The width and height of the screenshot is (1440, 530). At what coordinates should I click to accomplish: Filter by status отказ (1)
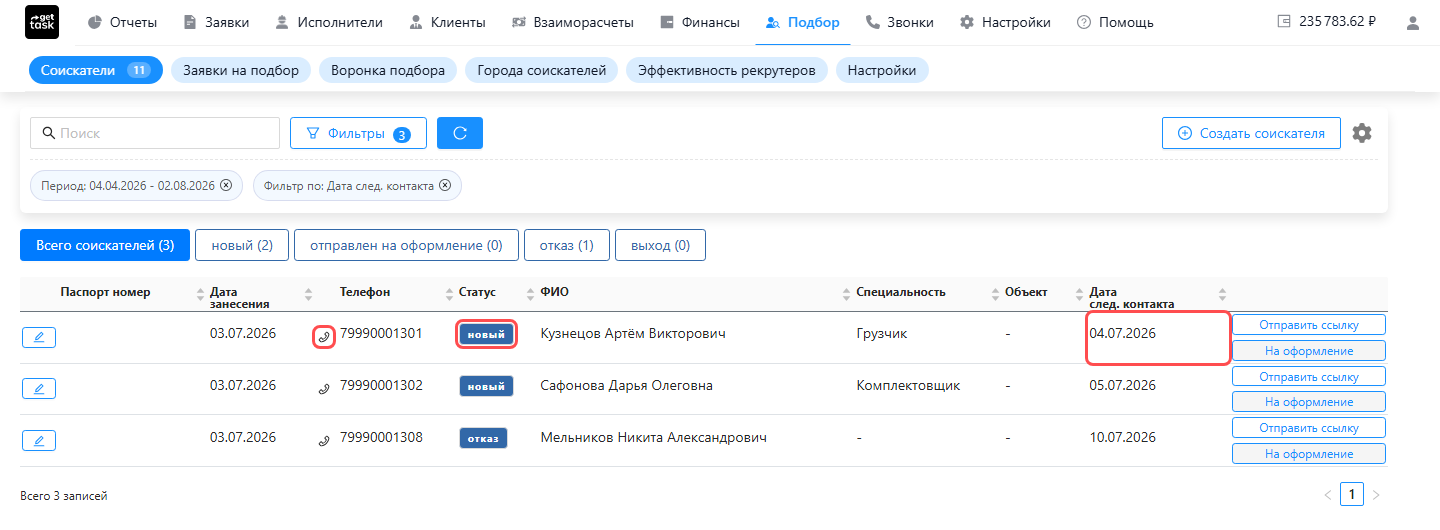pyautogui.click(x=567, y=245)
